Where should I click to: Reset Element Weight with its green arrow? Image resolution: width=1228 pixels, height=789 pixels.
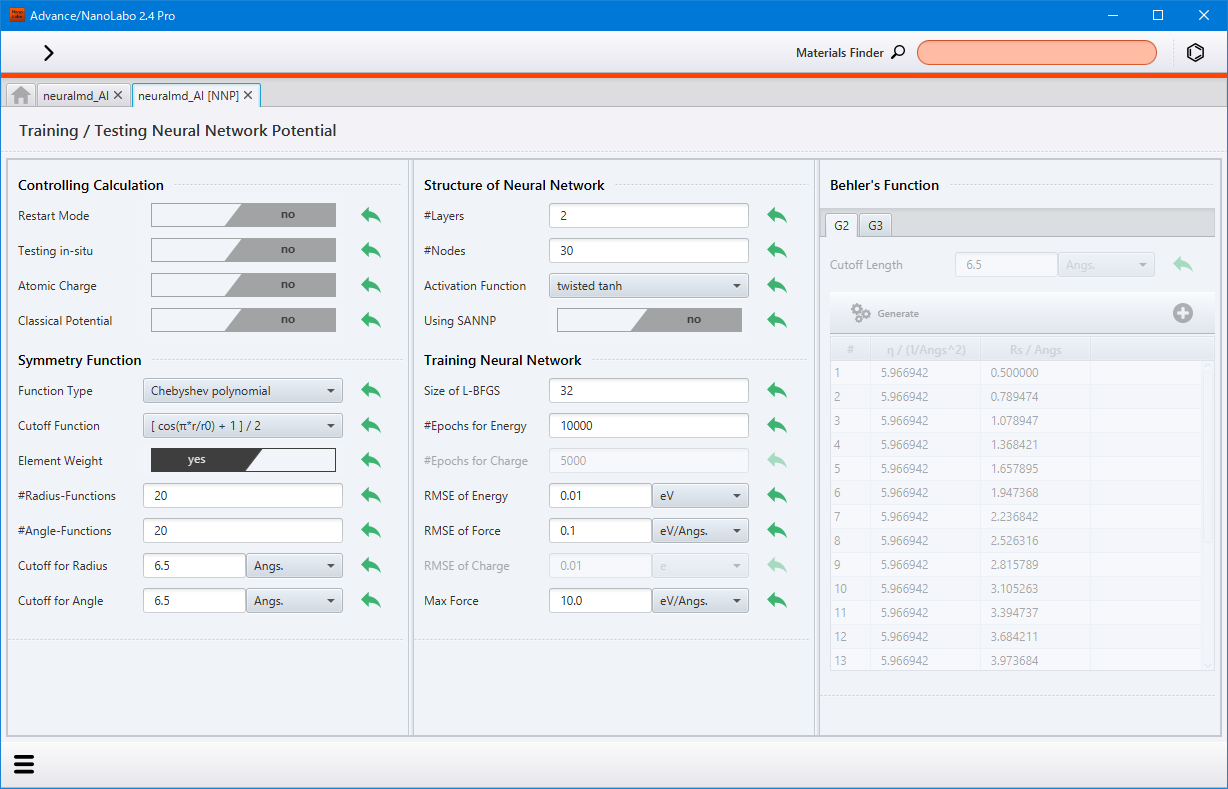pos(371,461)
